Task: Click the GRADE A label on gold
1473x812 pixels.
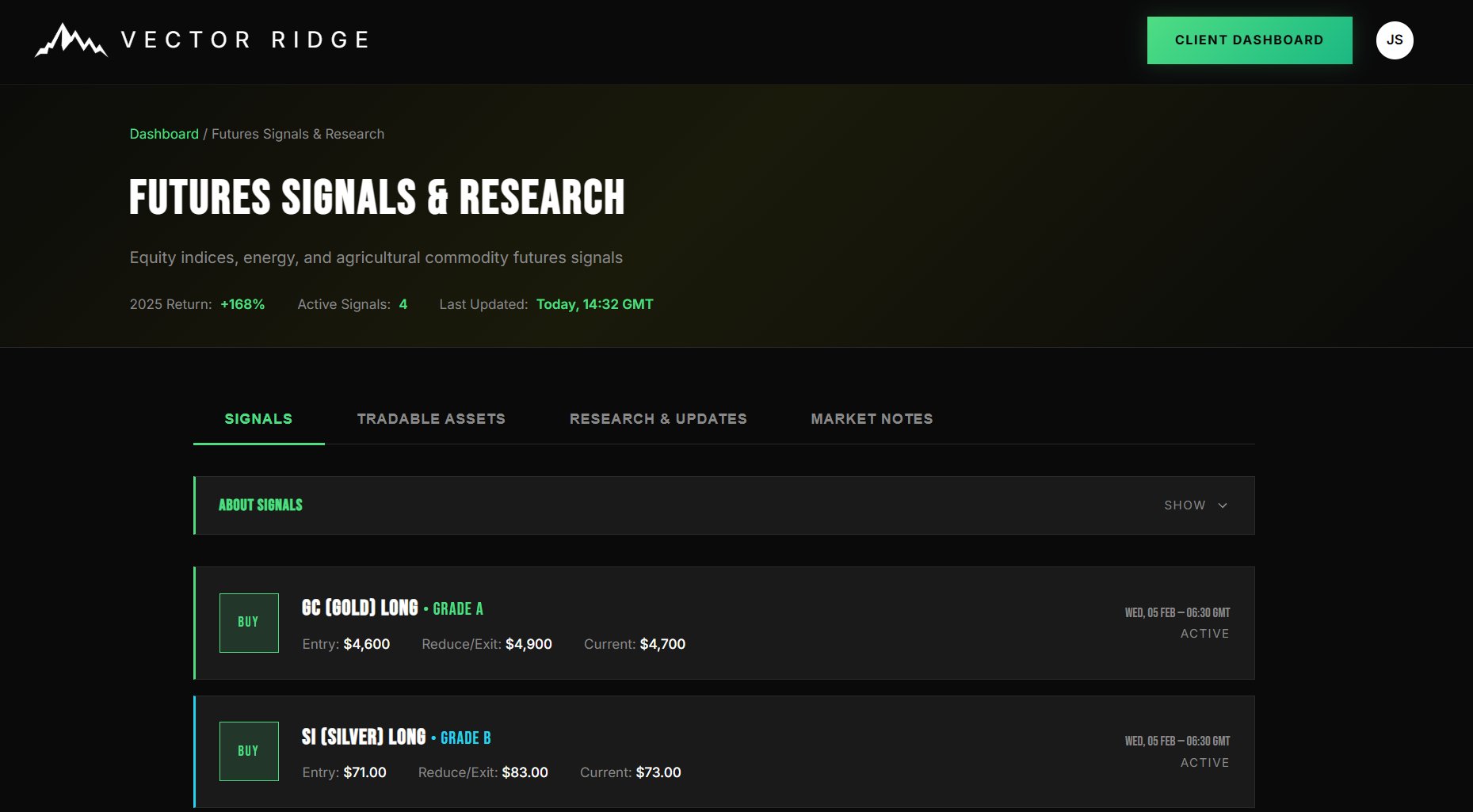Action: click(458, 609)
